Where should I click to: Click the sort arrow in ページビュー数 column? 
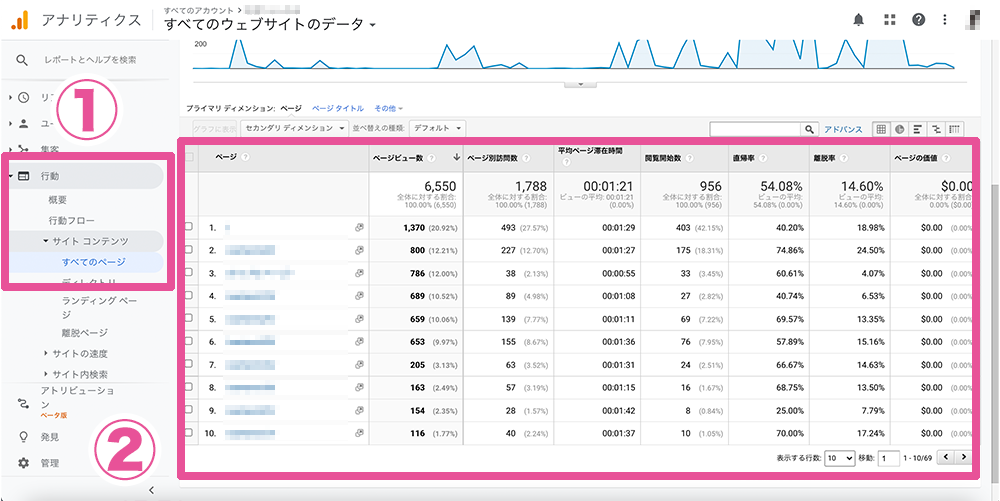click(x=456, y=157)
